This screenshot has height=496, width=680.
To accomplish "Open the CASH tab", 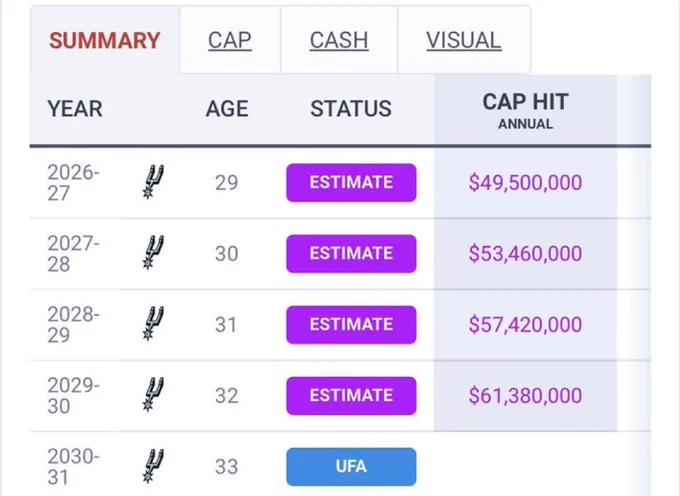I will (x=339, y=40).
